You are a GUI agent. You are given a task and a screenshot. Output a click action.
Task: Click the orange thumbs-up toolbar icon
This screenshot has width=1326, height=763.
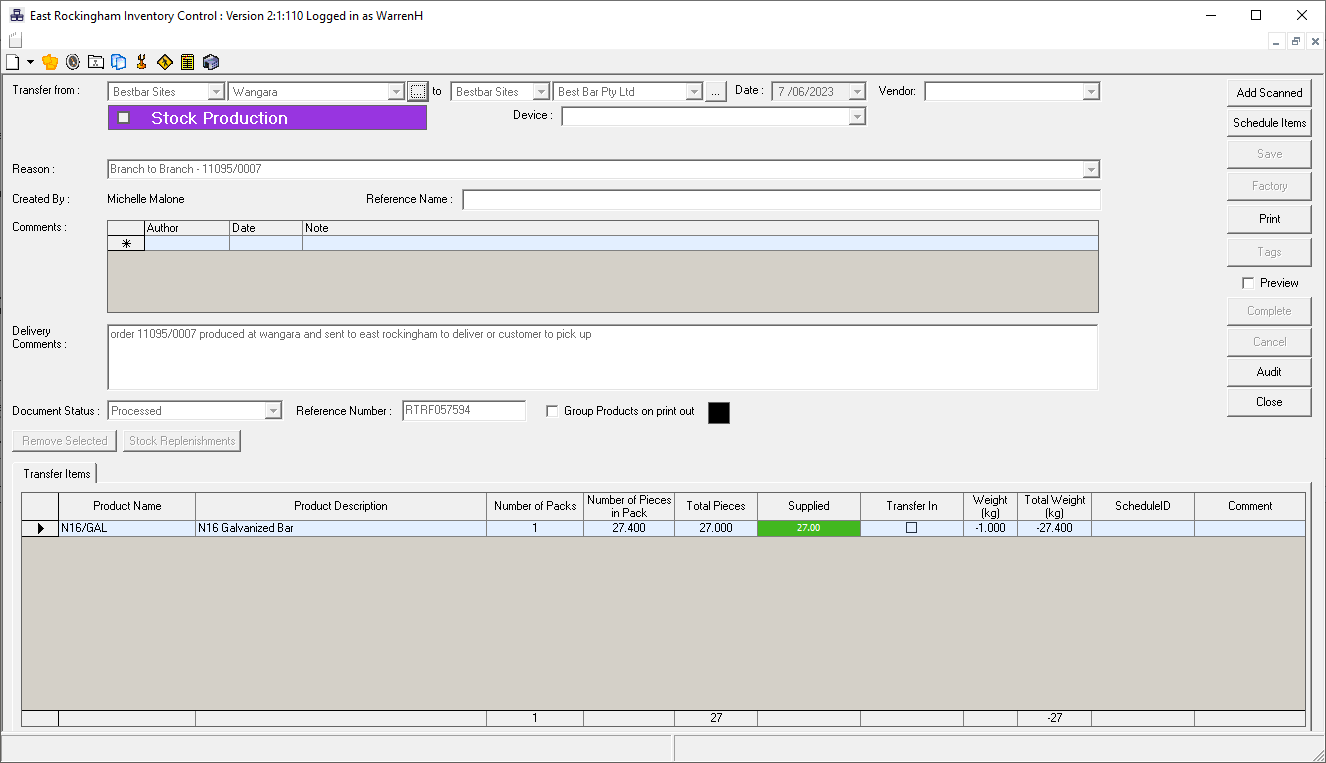pyautogui.click(x=49, y=61)
